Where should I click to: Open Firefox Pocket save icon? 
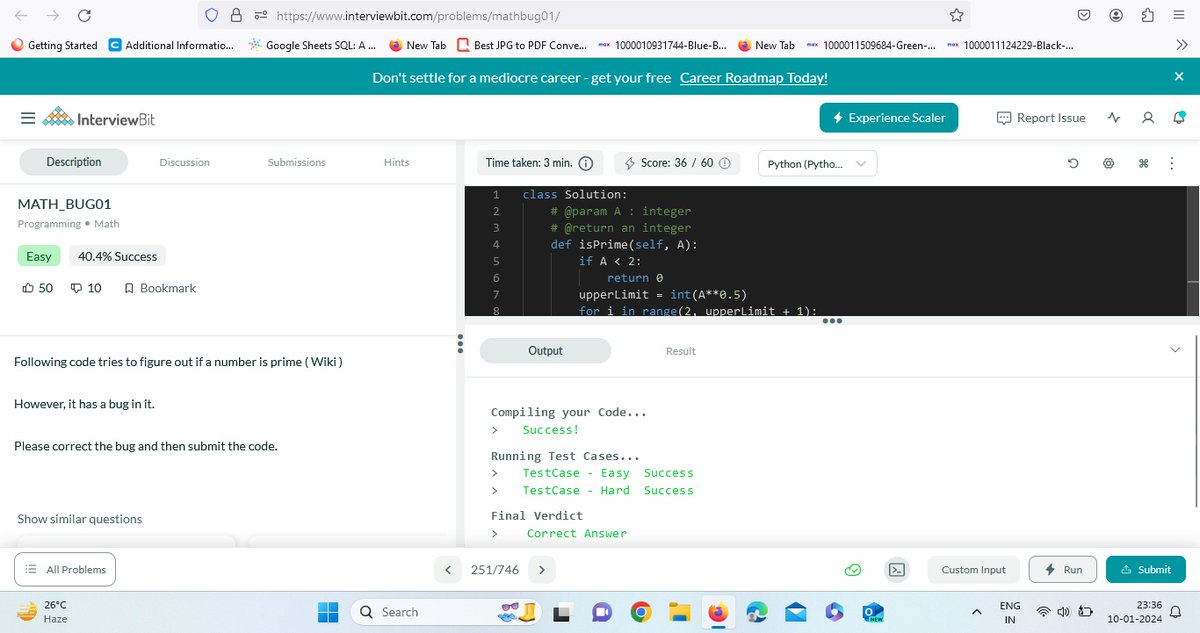(1083, 15)
